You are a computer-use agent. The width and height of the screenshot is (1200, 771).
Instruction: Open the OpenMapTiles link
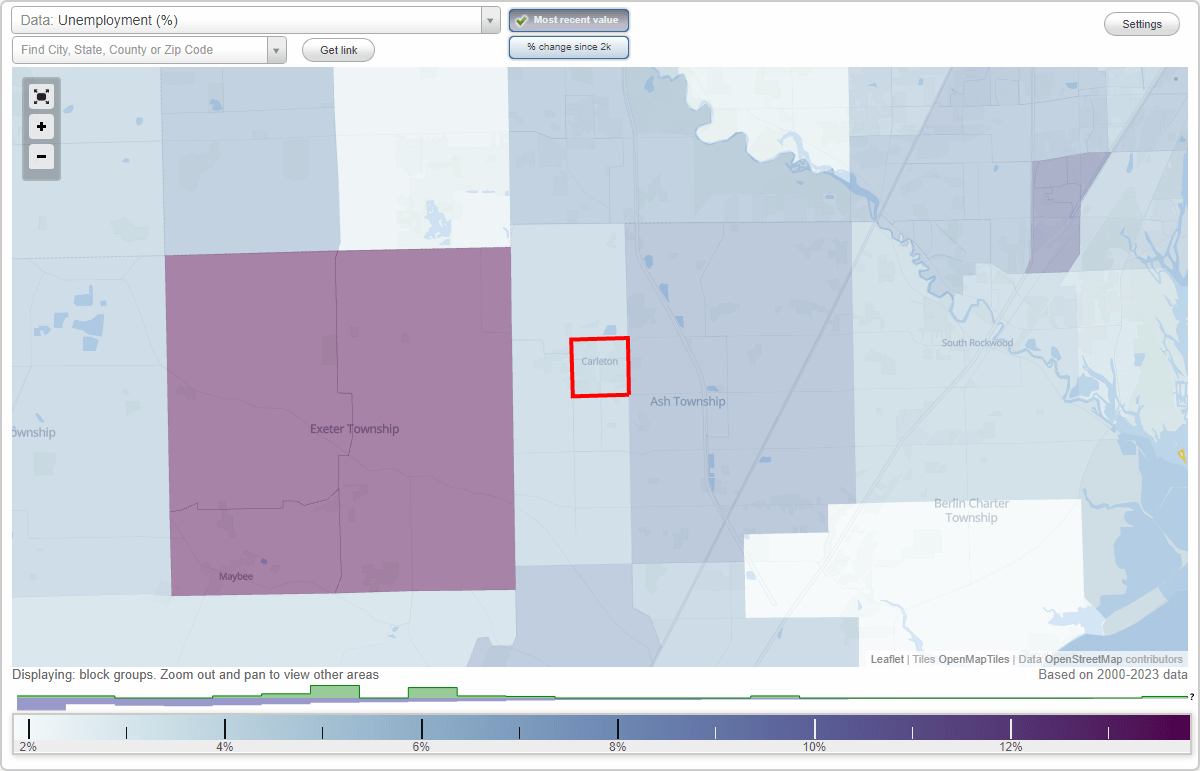tap(972, 659)
